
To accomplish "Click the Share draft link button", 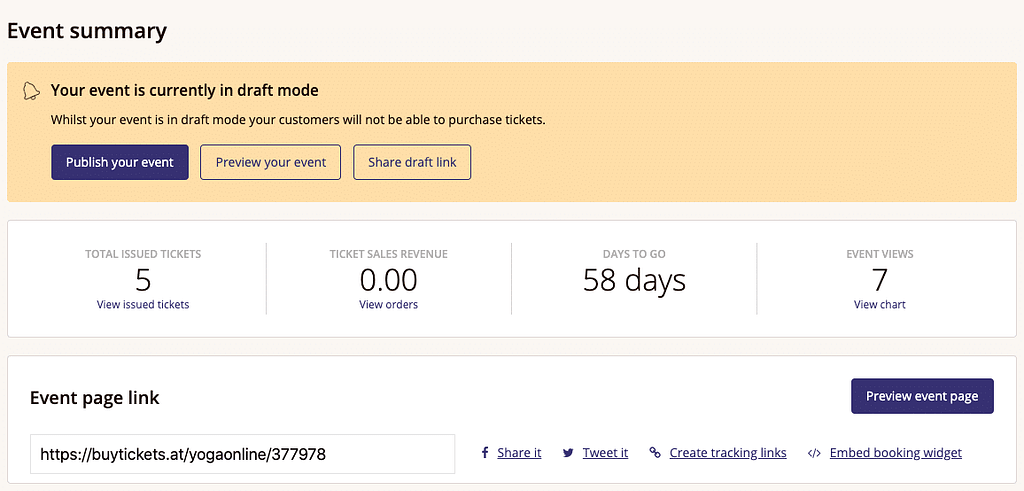I will (412, 162).
